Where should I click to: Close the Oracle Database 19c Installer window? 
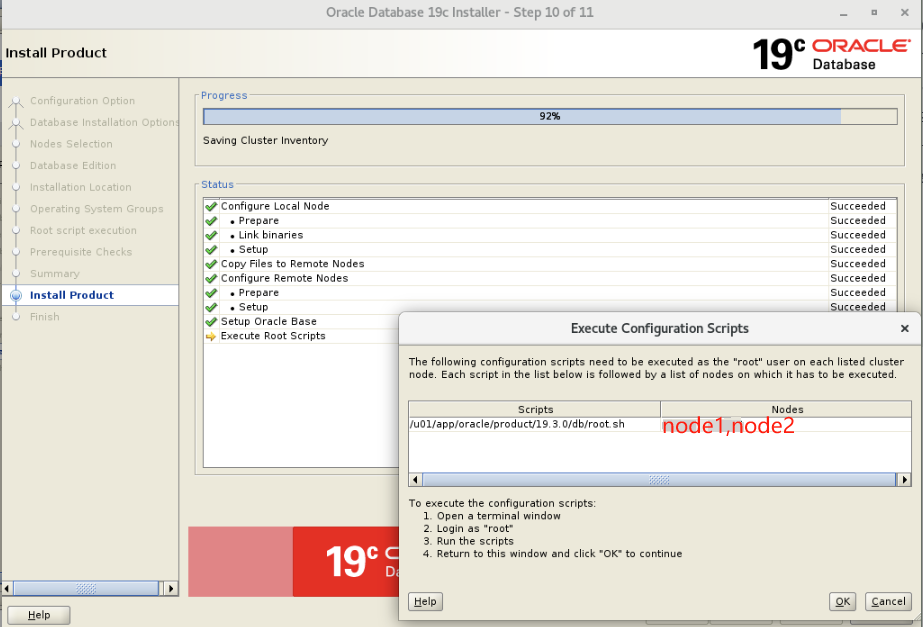905,12
